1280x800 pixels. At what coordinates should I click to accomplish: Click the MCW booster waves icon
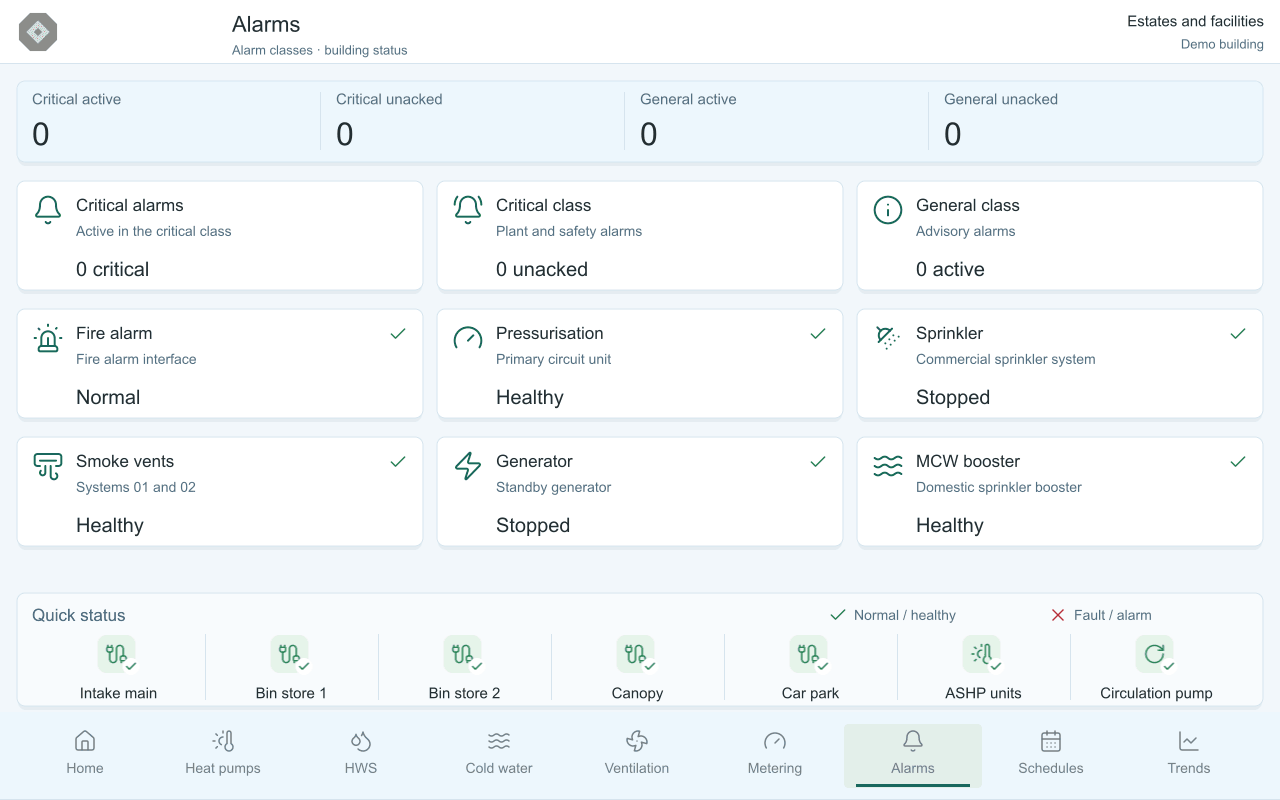pyautogui.click(x=888, y=465)
